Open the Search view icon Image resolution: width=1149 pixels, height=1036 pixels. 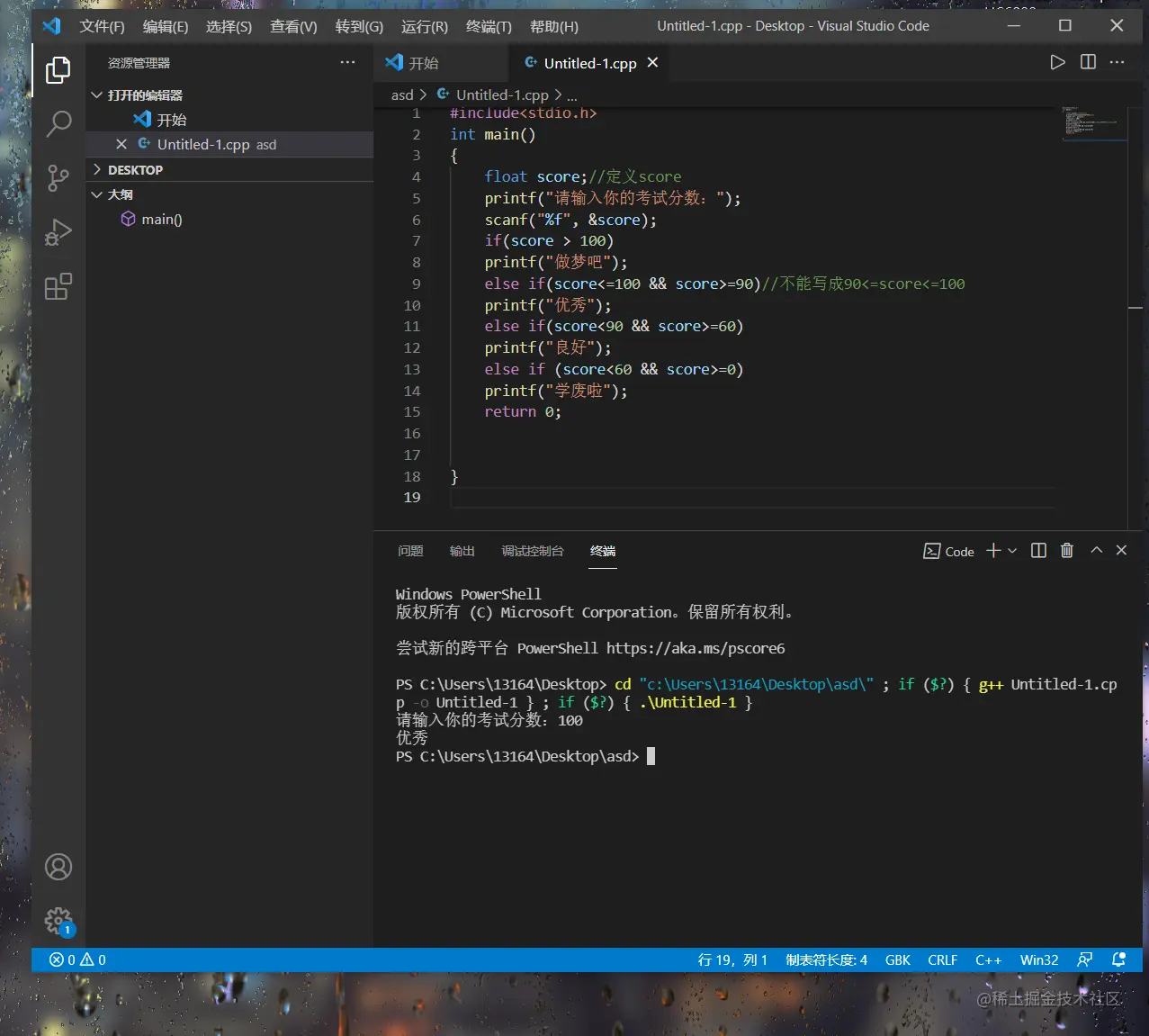(58, 124)
